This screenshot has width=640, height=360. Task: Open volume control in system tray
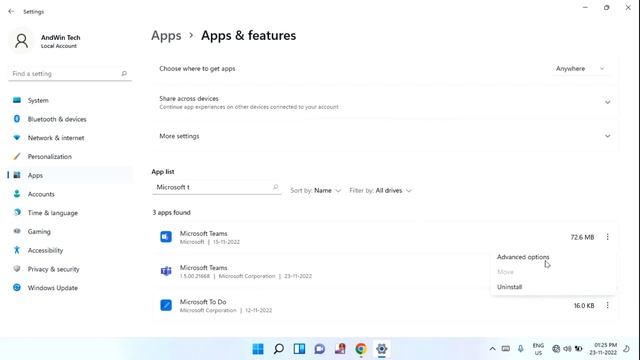pyautogui.click(x=567, y=349)
